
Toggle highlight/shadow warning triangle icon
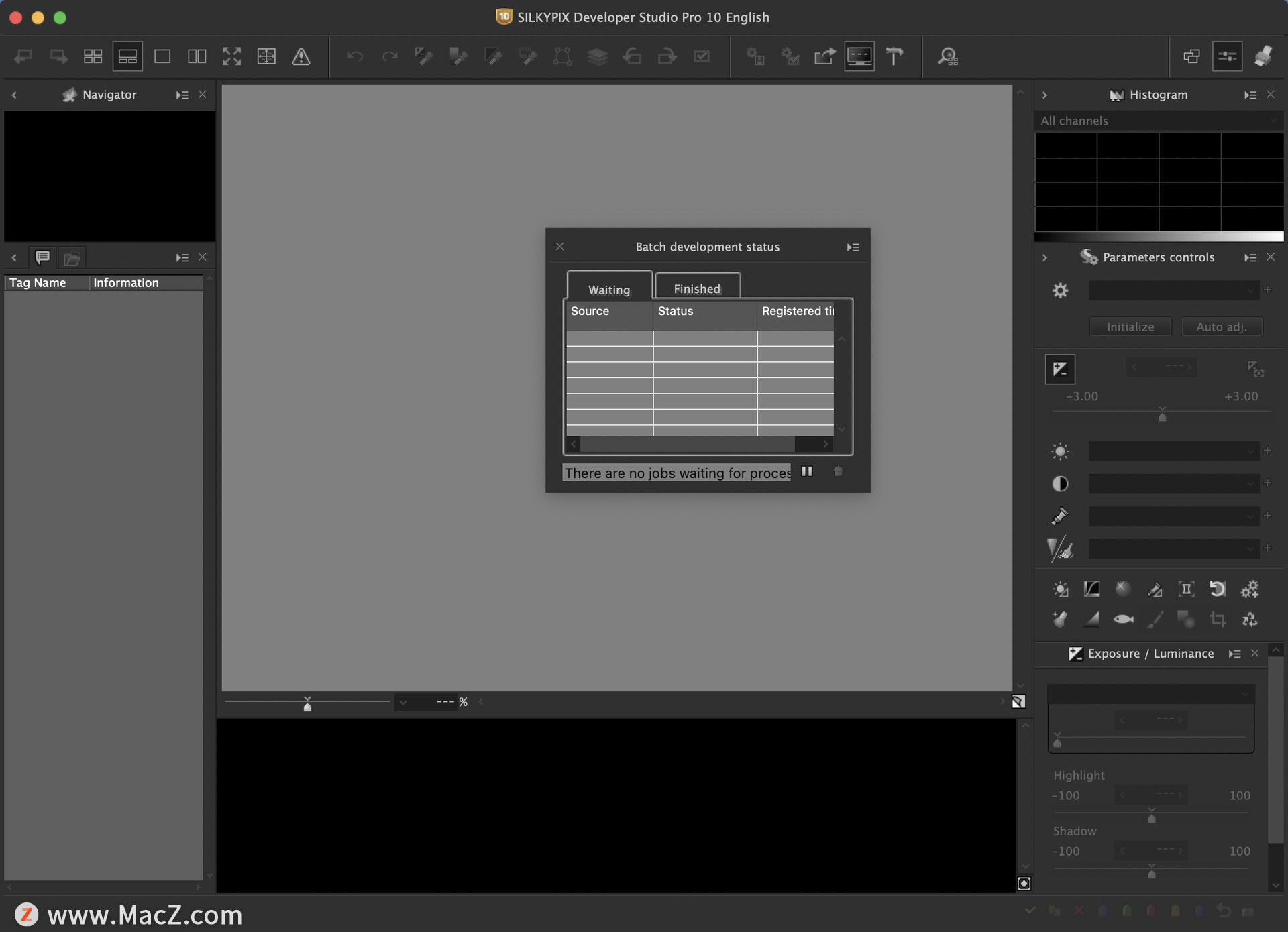(x=301, y=56)
